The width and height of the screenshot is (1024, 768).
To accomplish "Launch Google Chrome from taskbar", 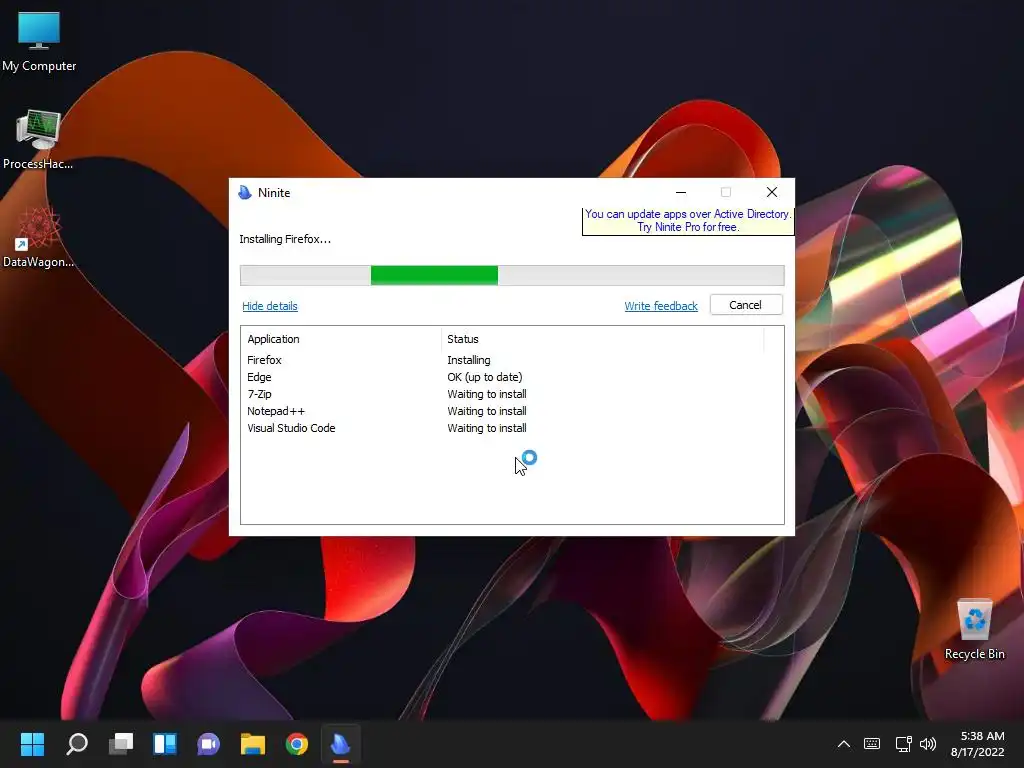I will pyautogui.click(x=296, y=744).
